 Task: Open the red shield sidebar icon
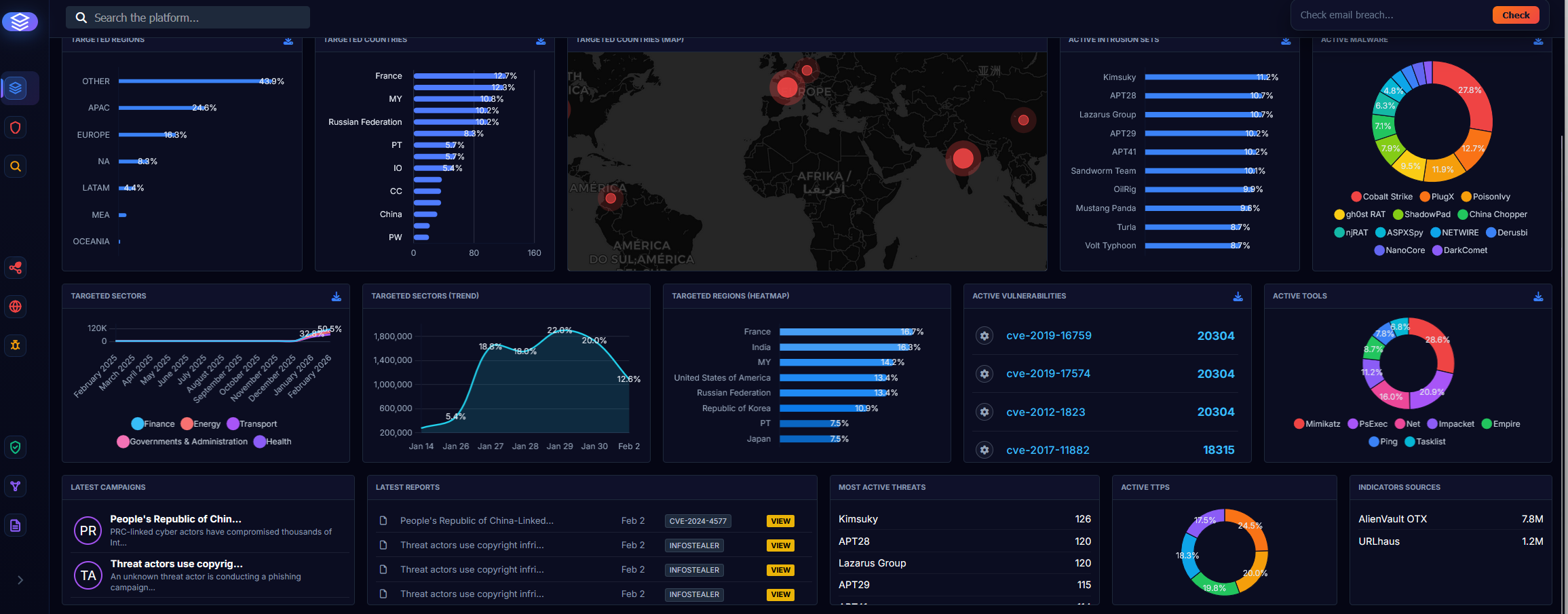point(16,128)
